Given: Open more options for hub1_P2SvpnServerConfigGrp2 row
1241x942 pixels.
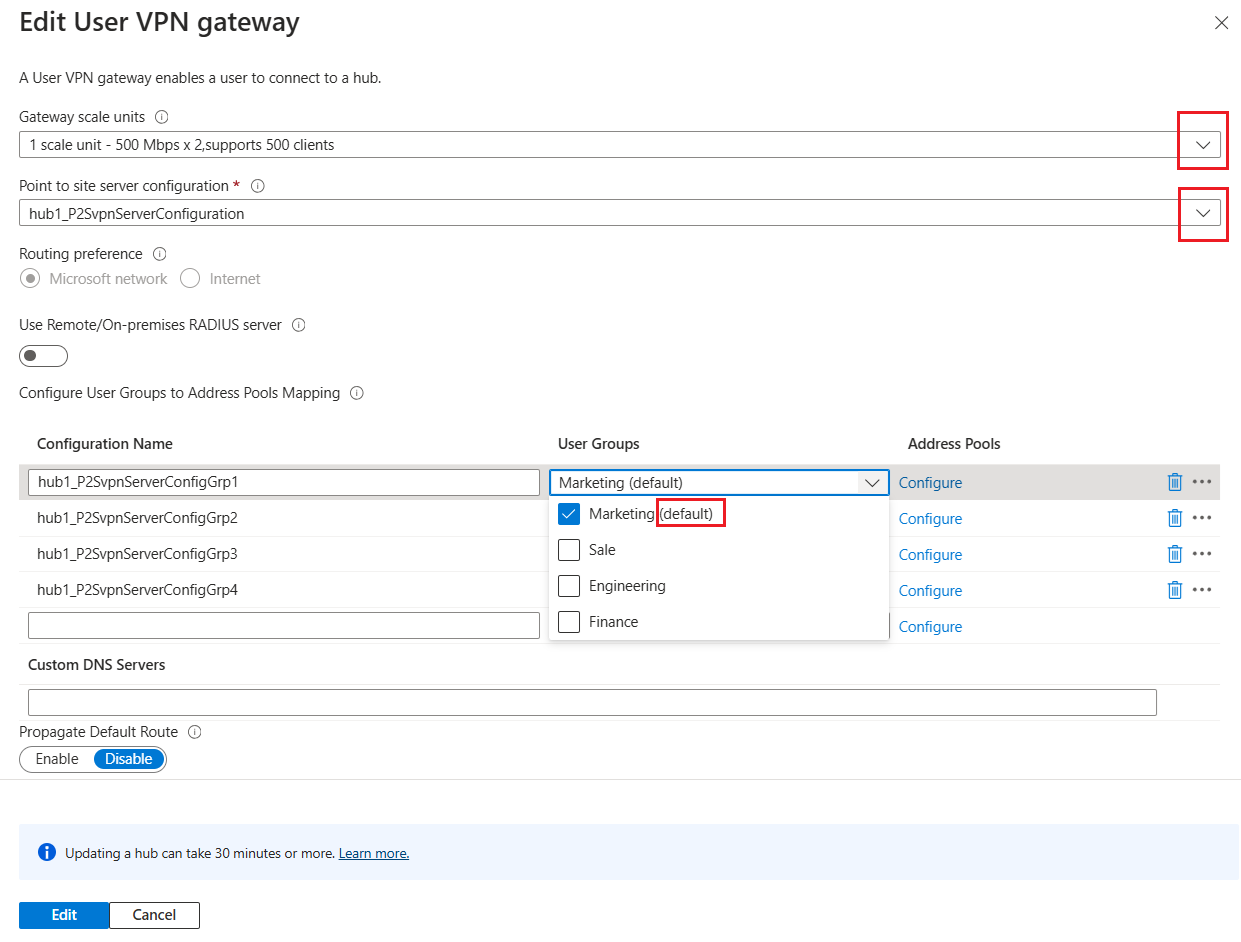Looking at the screenshot, I should point(1203,518).
